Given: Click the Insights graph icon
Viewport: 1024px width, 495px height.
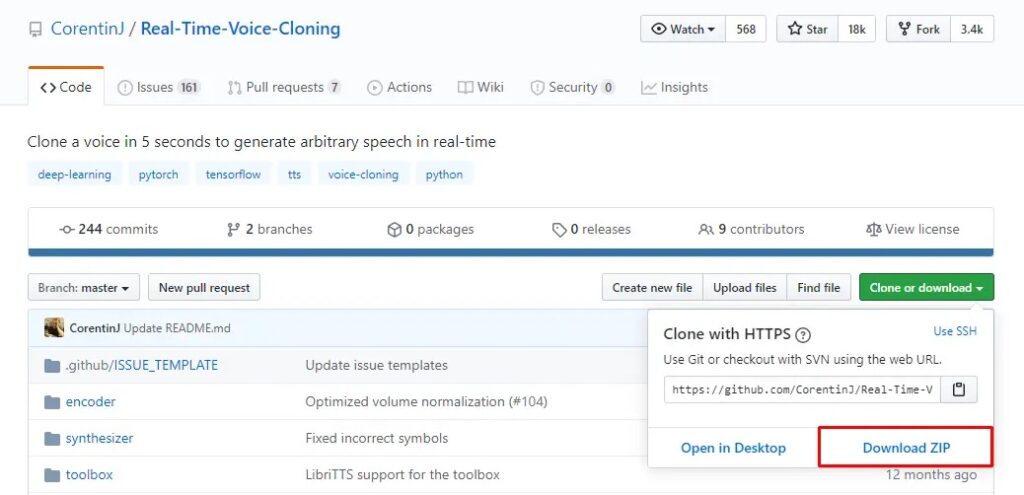Looking at the screenshot, I should pyautogui.click(x=648, y=88).
